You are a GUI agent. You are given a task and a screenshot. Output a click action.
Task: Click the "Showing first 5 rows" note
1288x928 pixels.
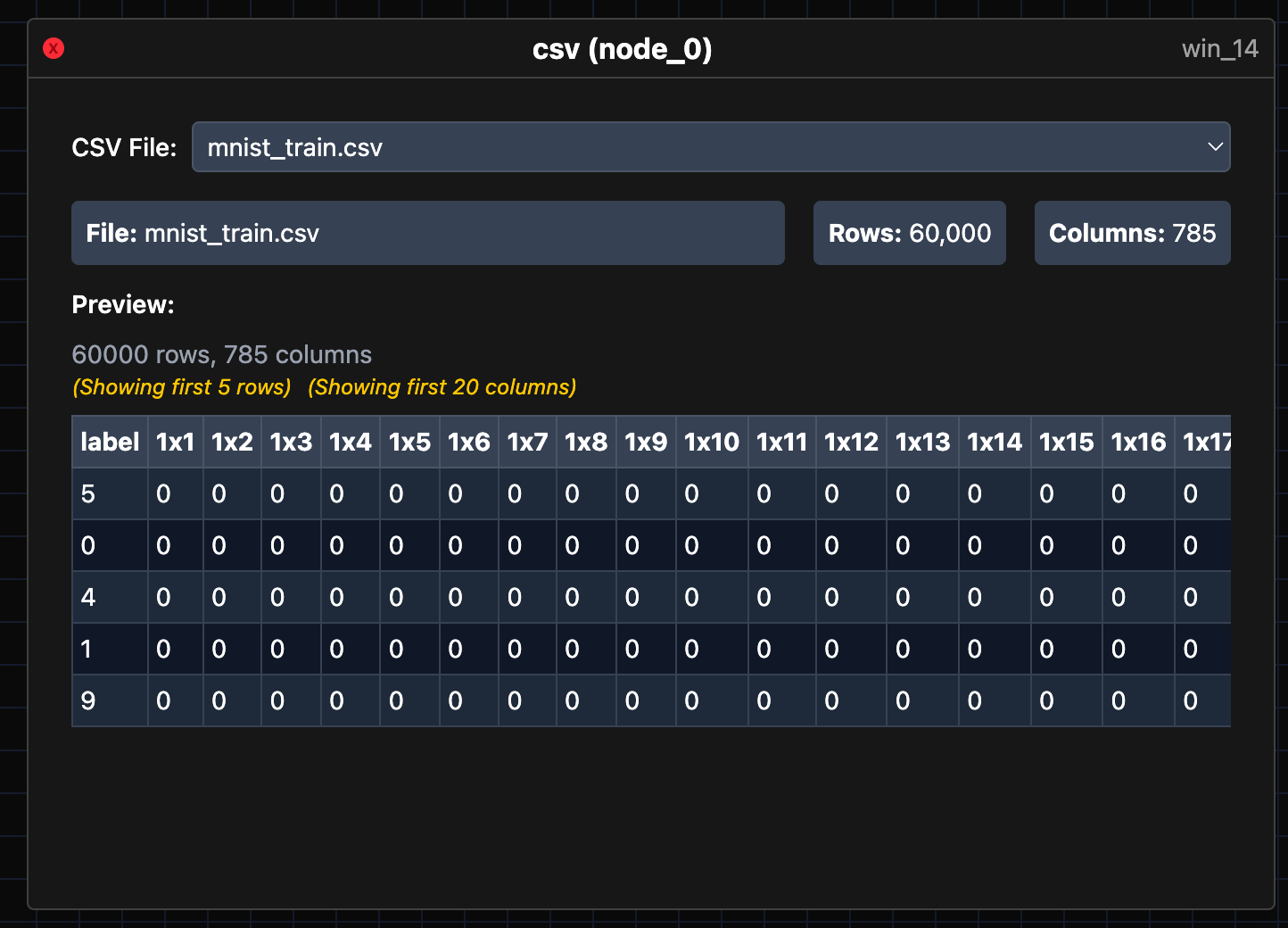pos(182,387)
